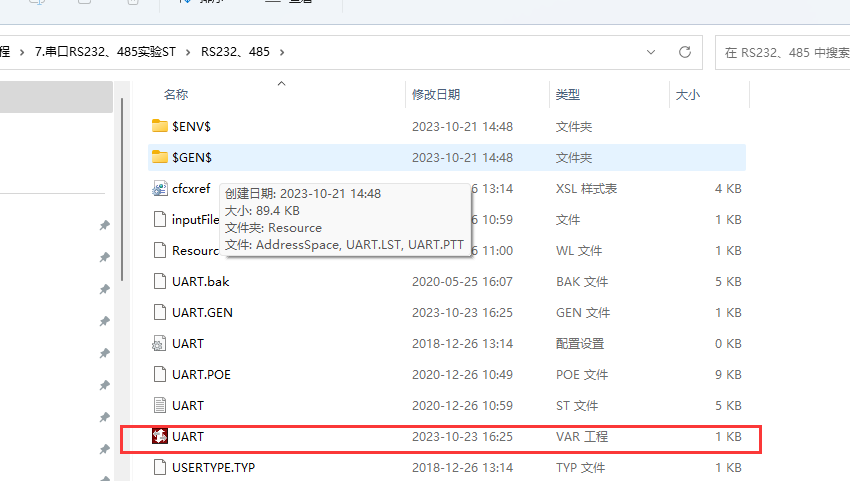
Task: Expand chevron before 7.串口RS232、485实验ST breadcrumb
Action: point(22,52)
